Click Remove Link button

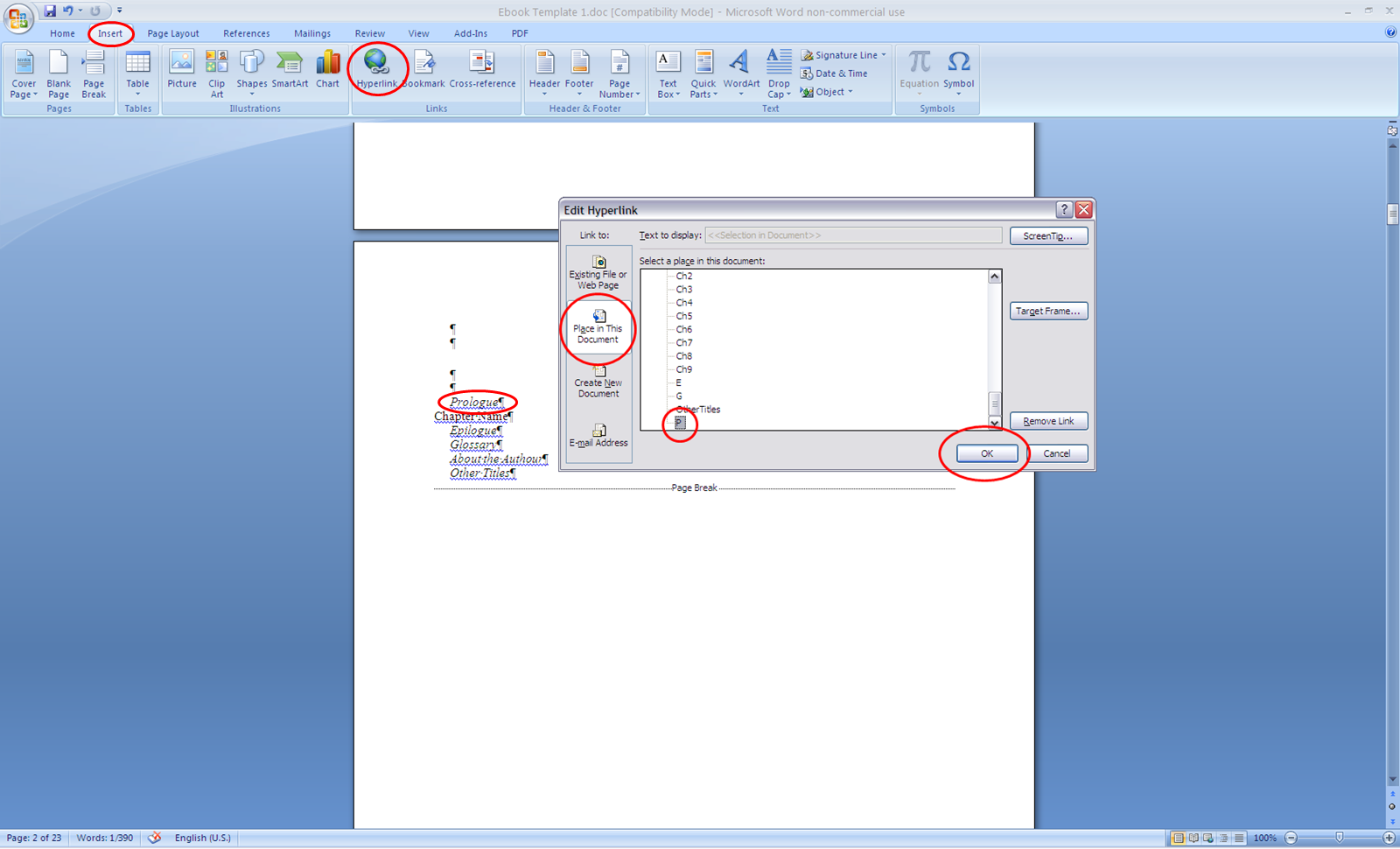tap(1047, 421)
